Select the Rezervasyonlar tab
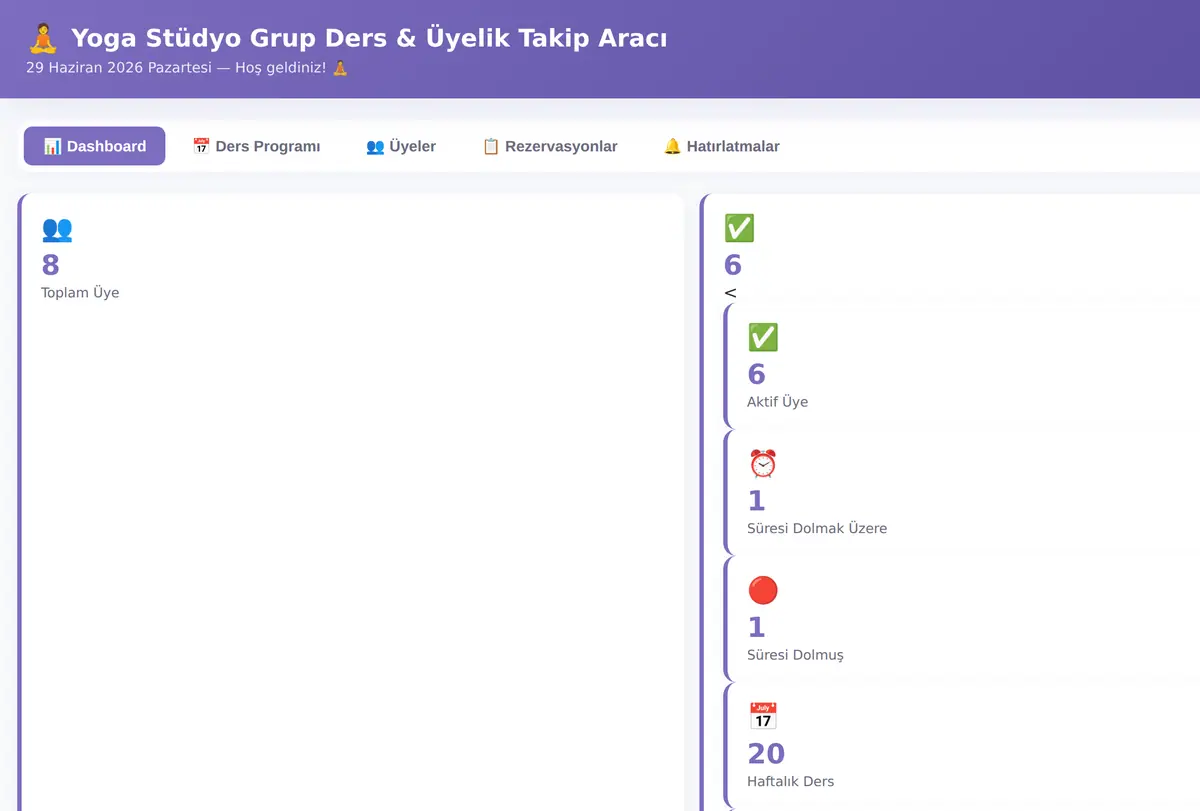Screen dimensions: 1200x811 550,146
